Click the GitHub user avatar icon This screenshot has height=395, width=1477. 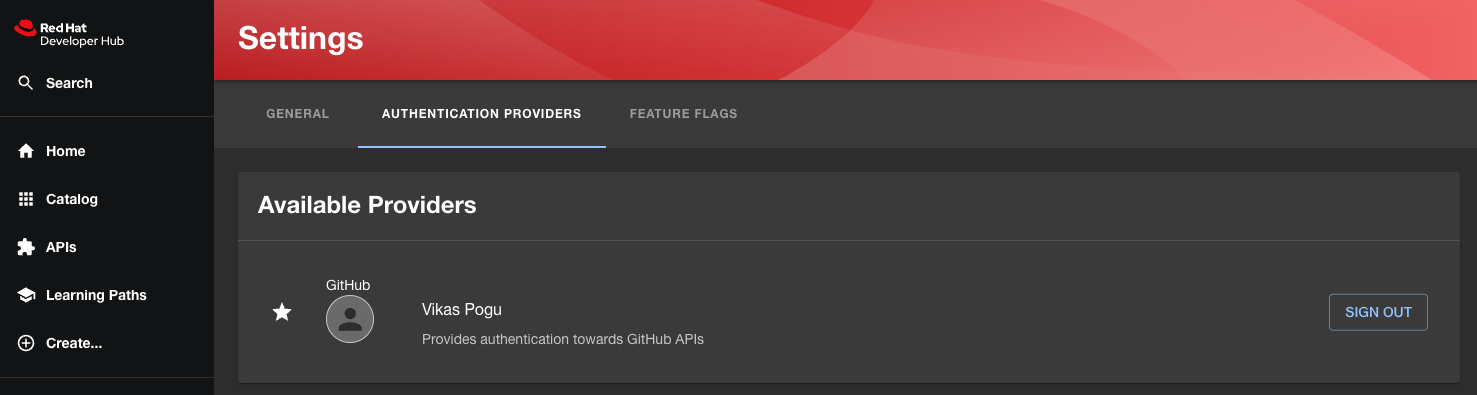(x=350, y=319)
